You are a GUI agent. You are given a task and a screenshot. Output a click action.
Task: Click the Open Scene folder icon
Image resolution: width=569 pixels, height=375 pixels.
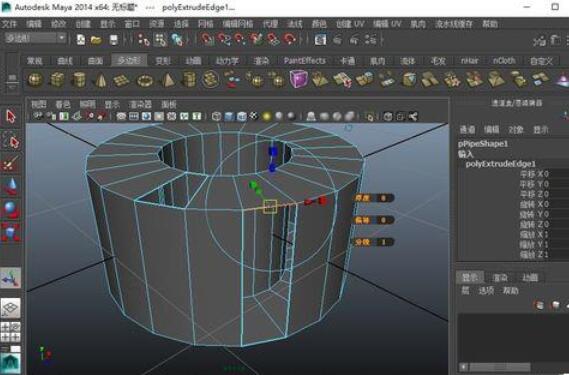[96, 40]
